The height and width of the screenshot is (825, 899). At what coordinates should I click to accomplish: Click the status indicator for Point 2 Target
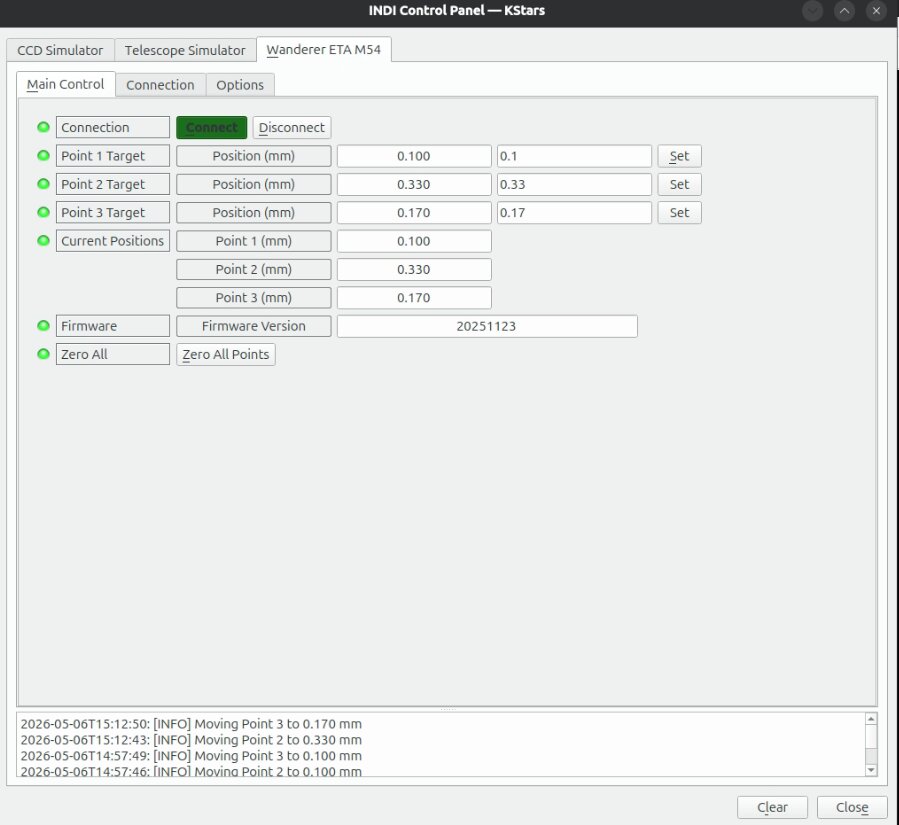(x=43, y=184)
